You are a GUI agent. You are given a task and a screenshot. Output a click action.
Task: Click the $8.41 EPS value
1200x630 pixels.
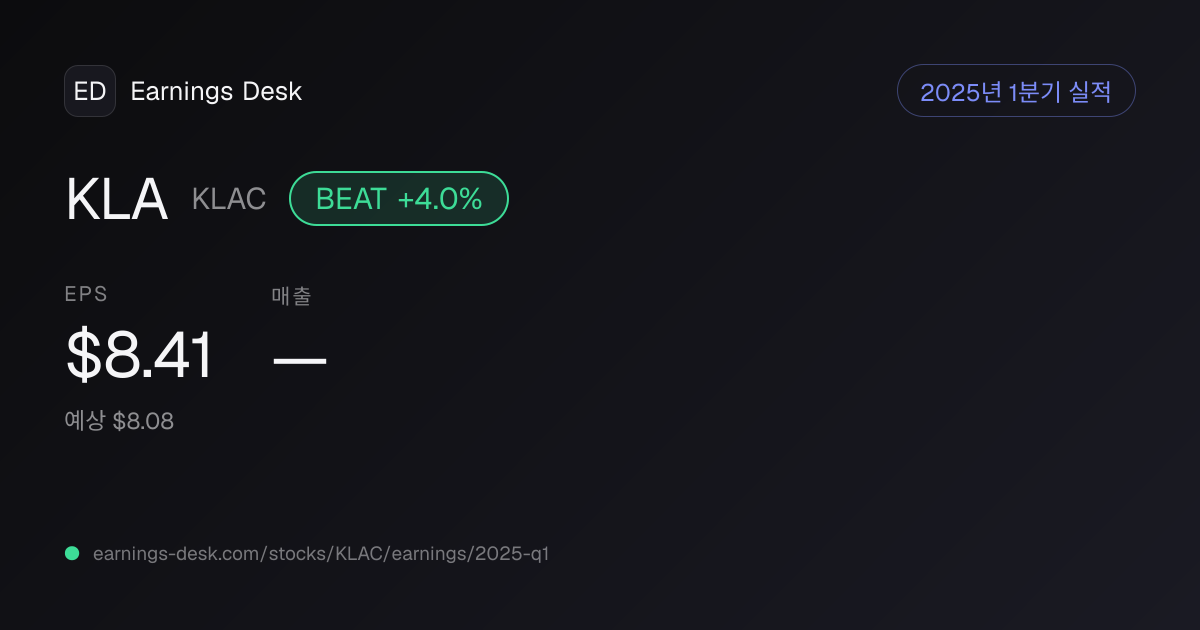pyautogui.click(x=140, y=355)
